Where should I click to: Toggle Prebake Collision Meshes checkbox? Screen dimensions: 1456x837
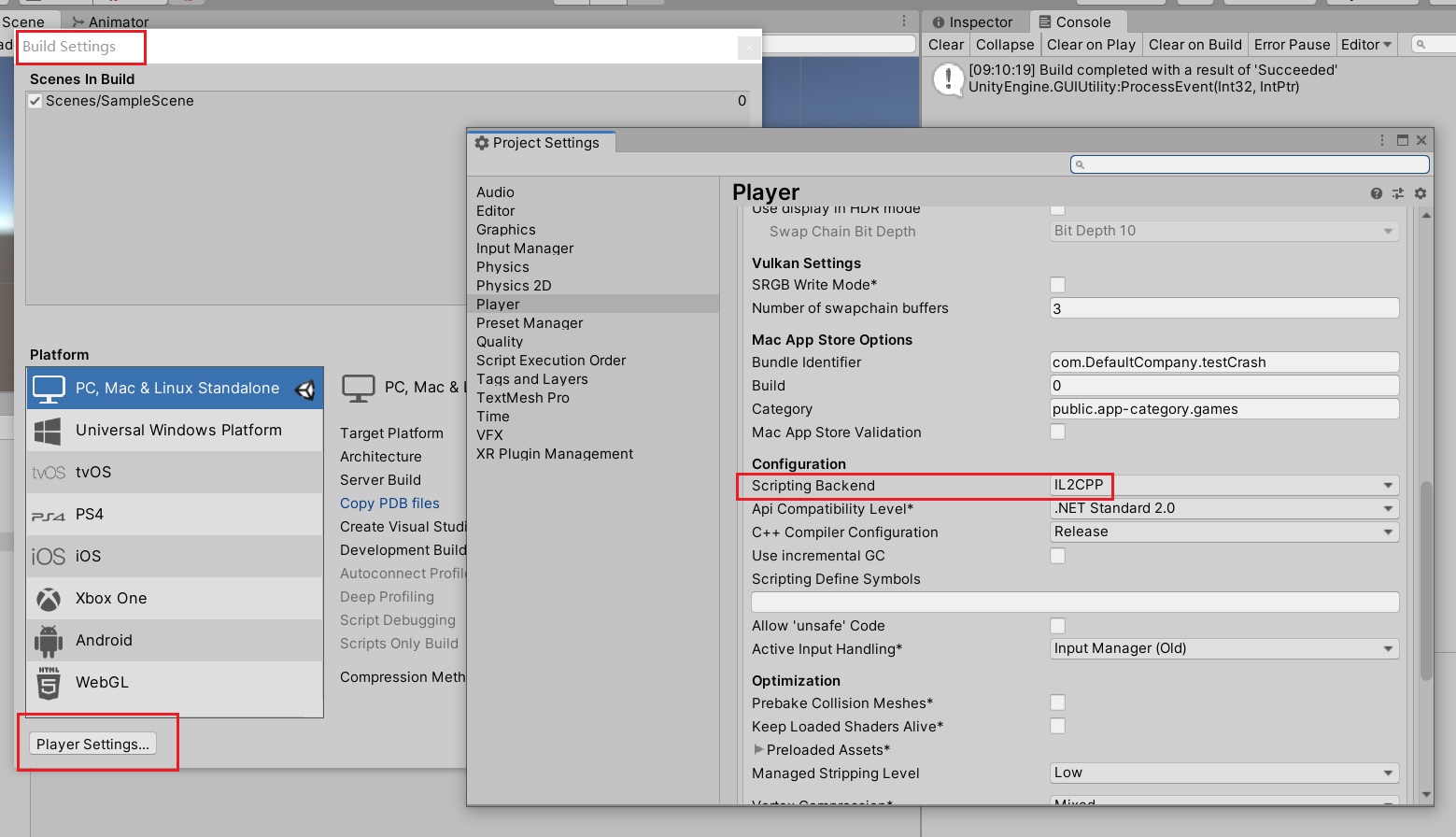click(1057, 702)
